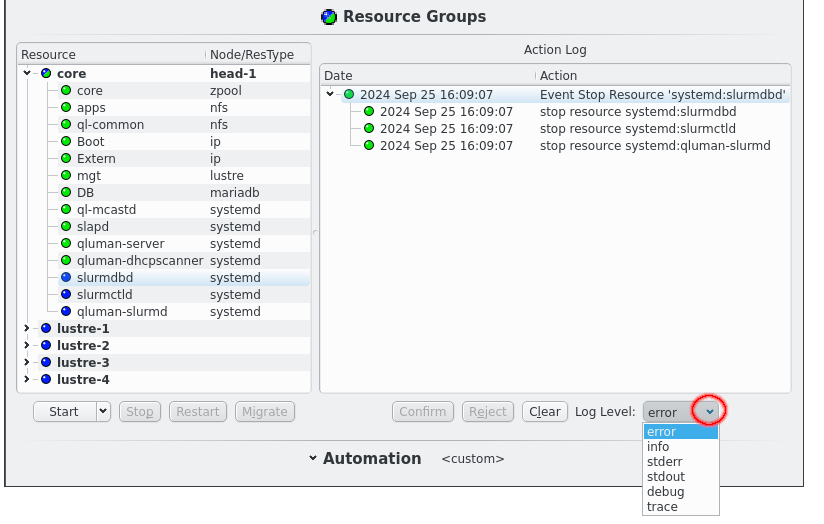Click blue status dot of qluman-slurmd
The width and height of the screenshot is (824, 524).
pos(66,311)
